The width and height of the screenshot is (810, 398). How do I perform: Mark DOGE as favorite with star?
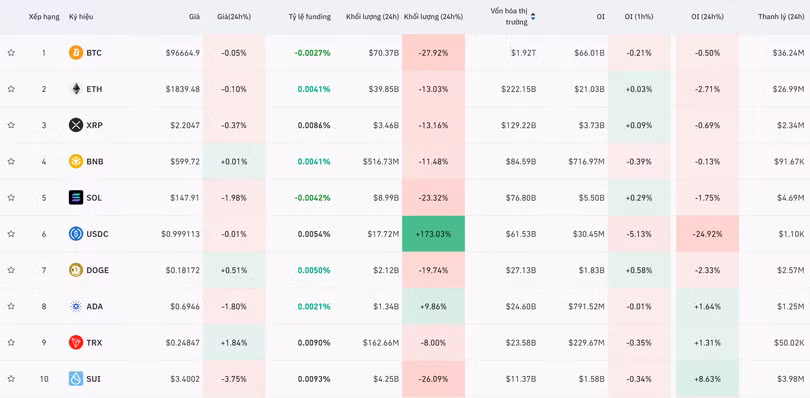pyautogui.click(x=11, y=270)
